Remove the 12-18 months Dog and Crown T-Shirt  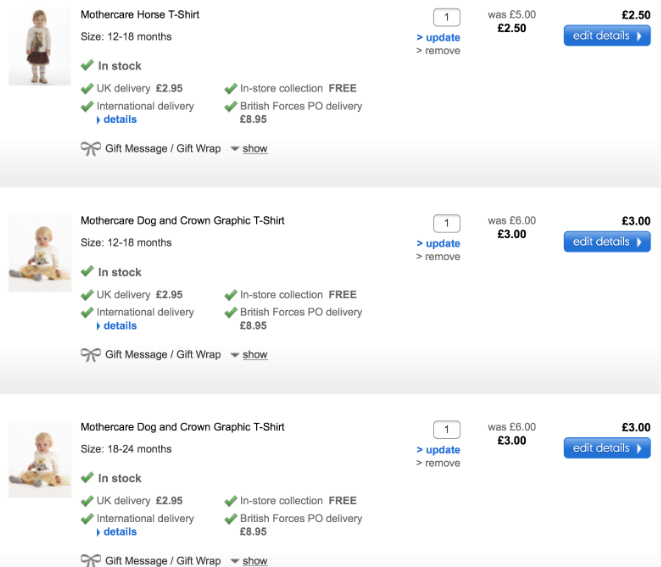441,257
